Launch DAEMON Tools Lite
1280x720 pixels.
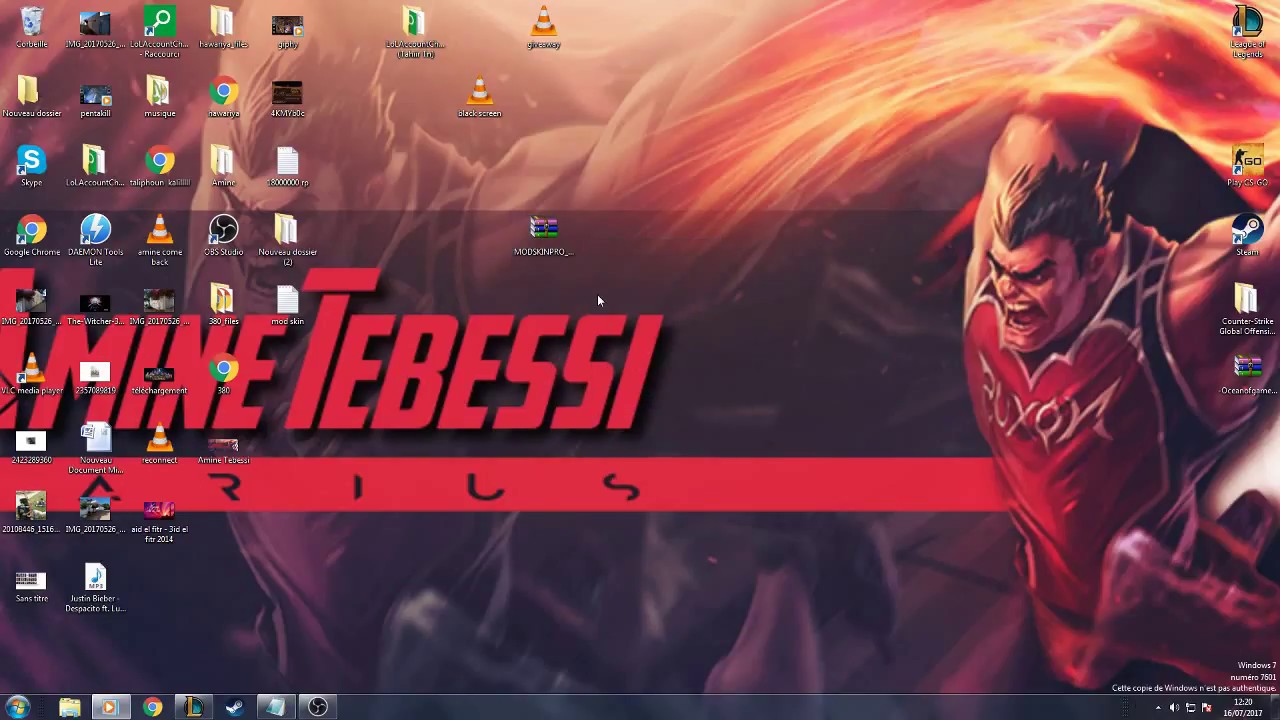click(95, 240)
